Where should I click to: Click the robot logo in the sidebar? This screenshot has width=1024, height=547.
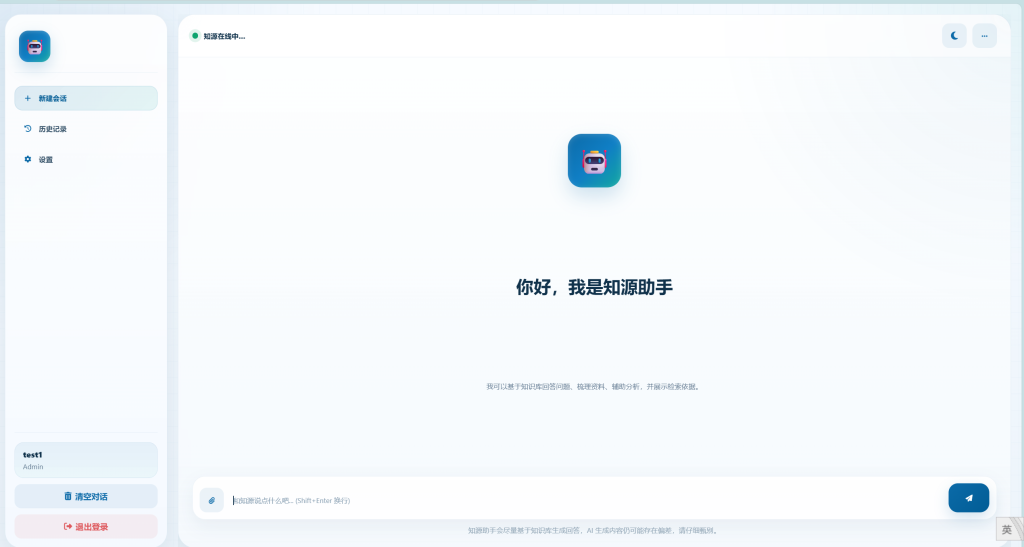click(x=35, y=46)
